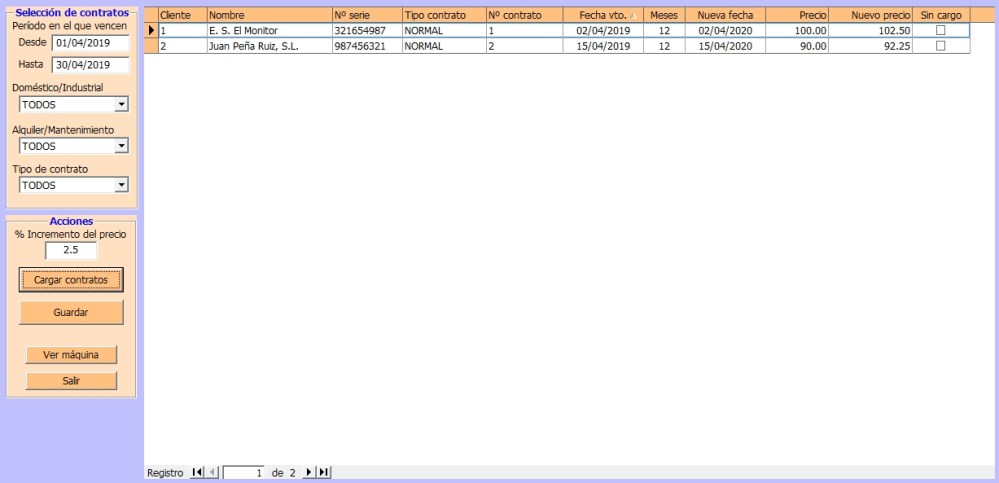Go to the previous record
Viewport: 999px width, 483px height.
[211, 472]
